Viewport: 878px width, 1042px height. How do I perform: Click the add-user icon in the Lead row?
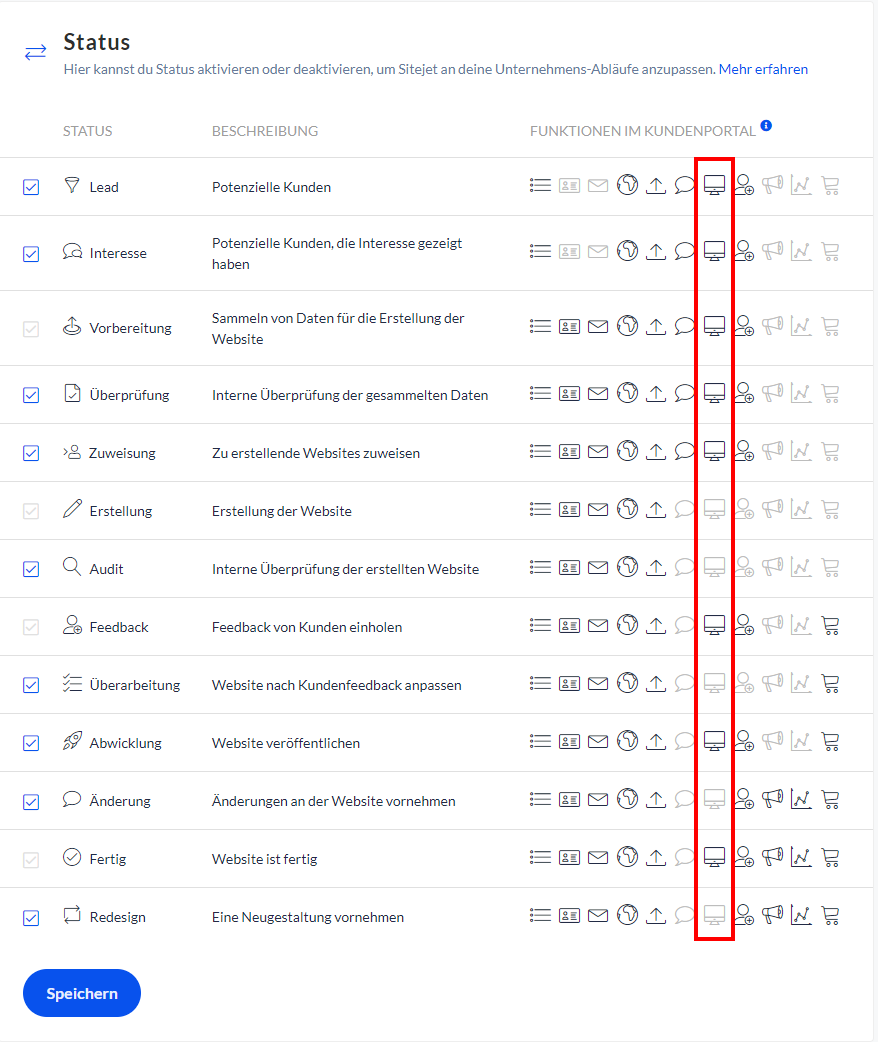click(x=744, y=185)
